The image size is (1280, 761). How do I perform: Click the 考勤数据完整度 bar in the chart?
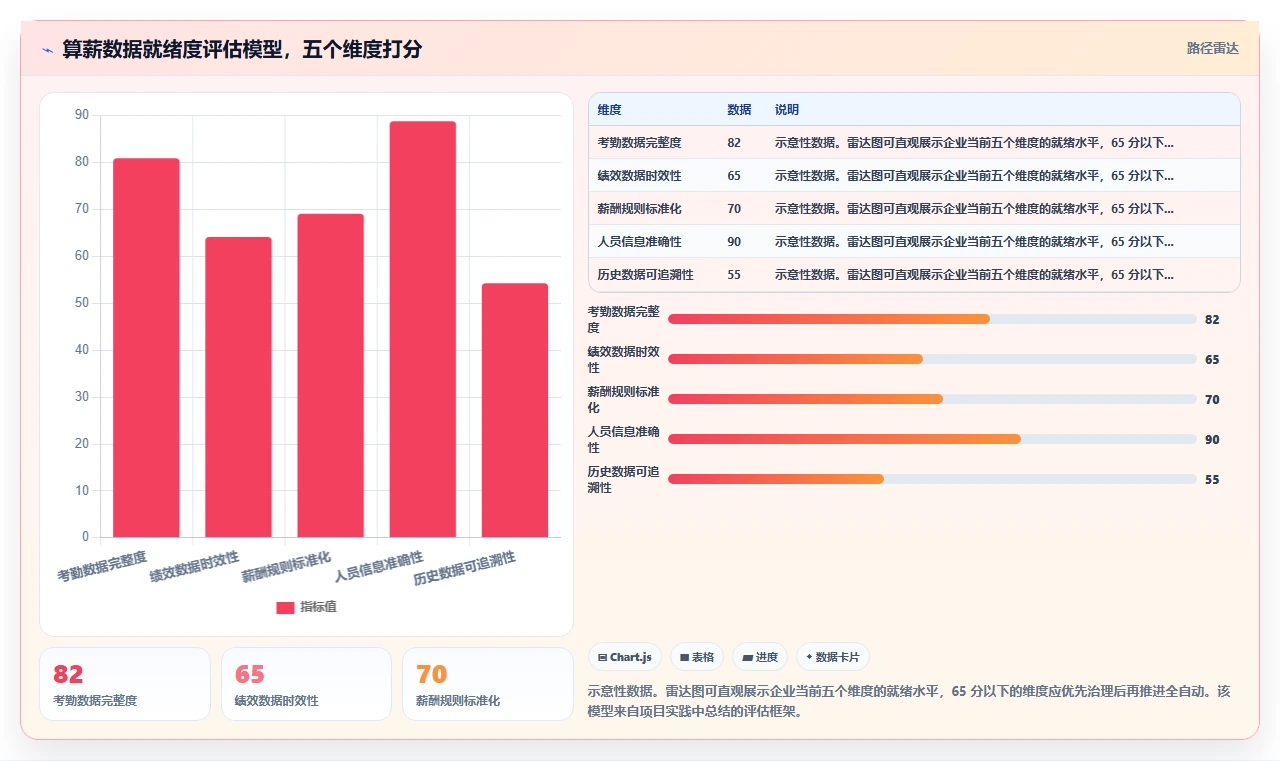click(x=146, y=348)
